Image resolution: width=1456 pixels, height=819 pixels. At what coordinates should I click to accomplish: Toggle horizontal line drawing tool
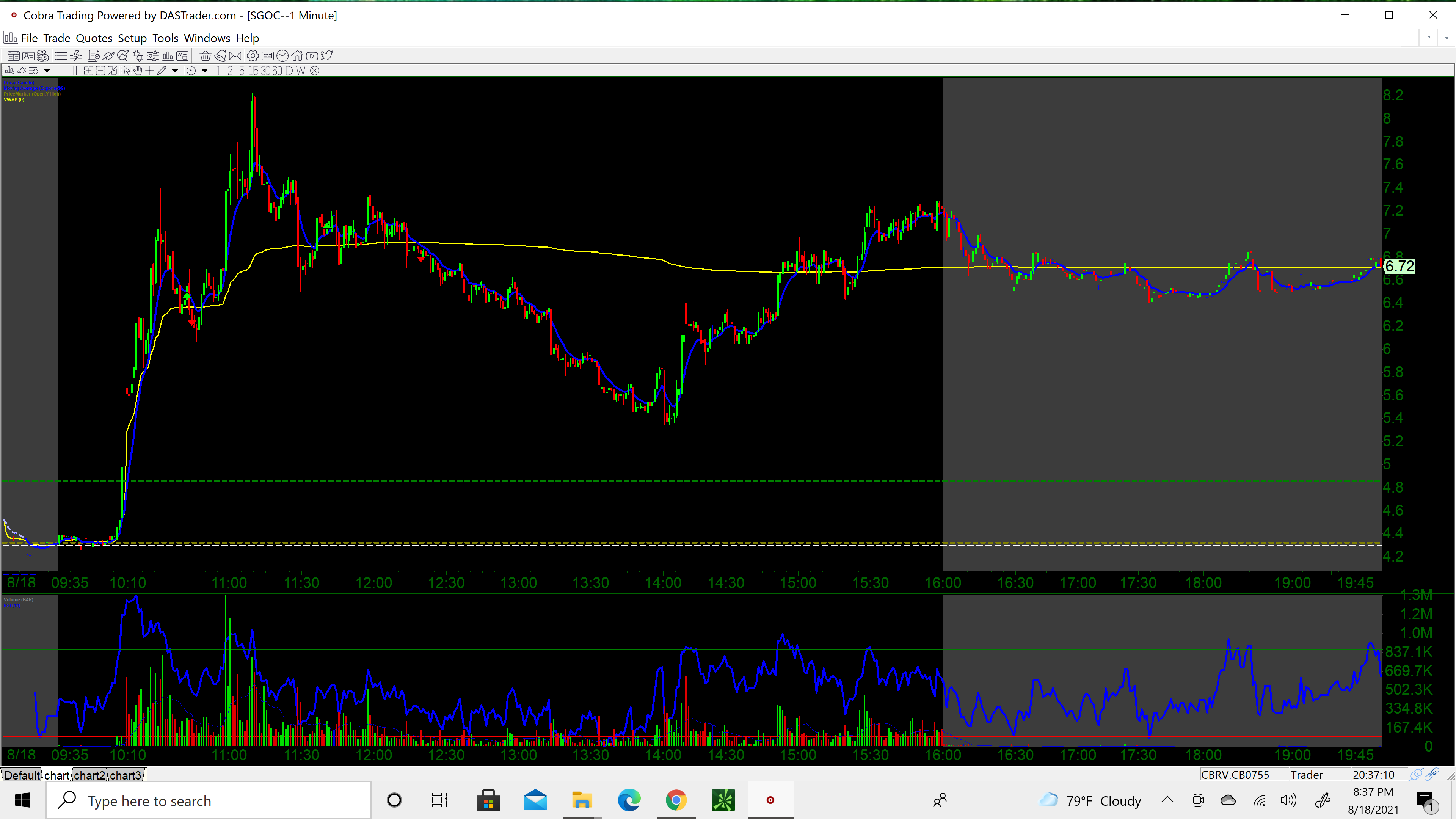63,71
